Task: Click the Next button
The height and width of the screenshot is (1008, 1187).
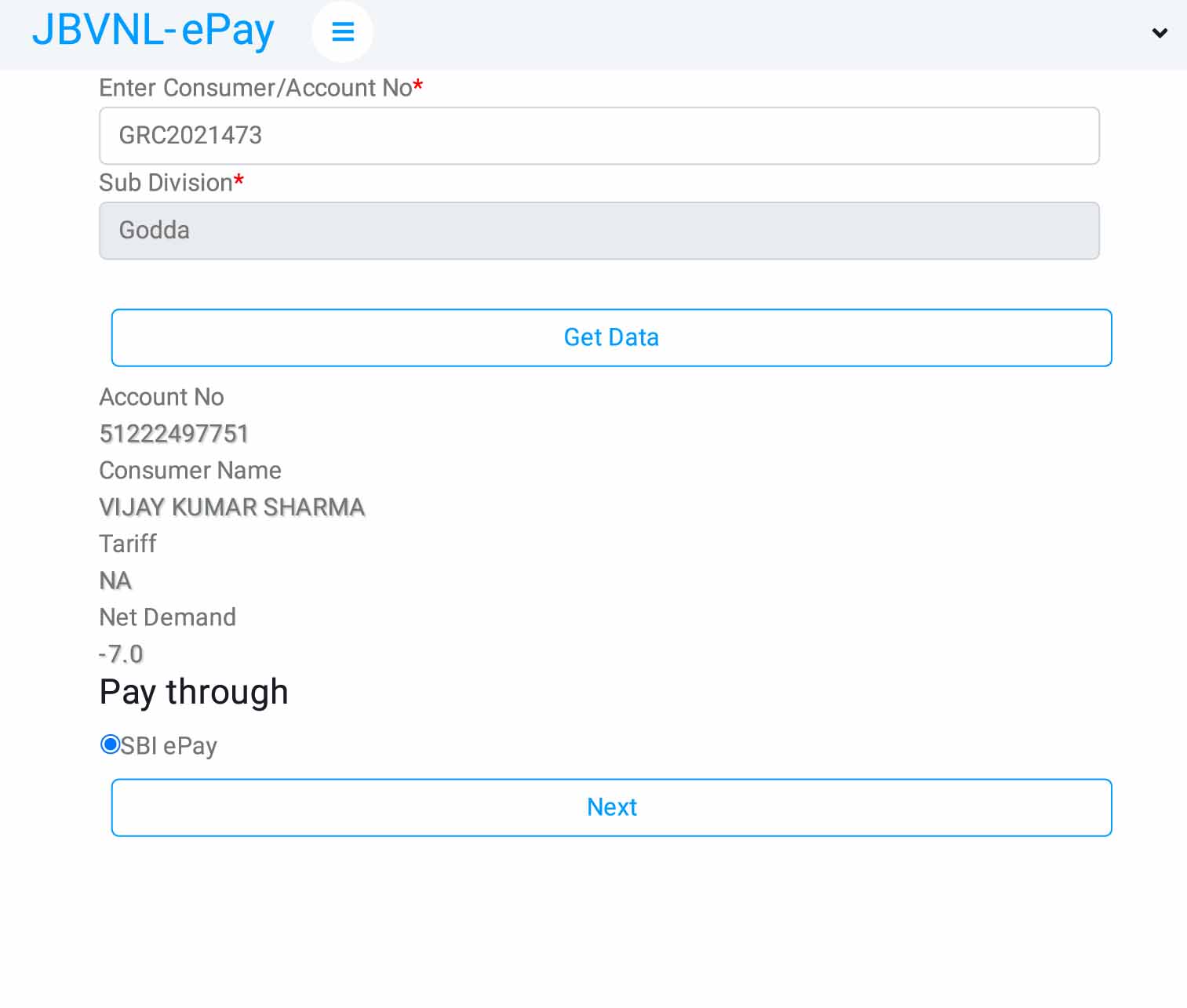Action: tap(611, 807)
